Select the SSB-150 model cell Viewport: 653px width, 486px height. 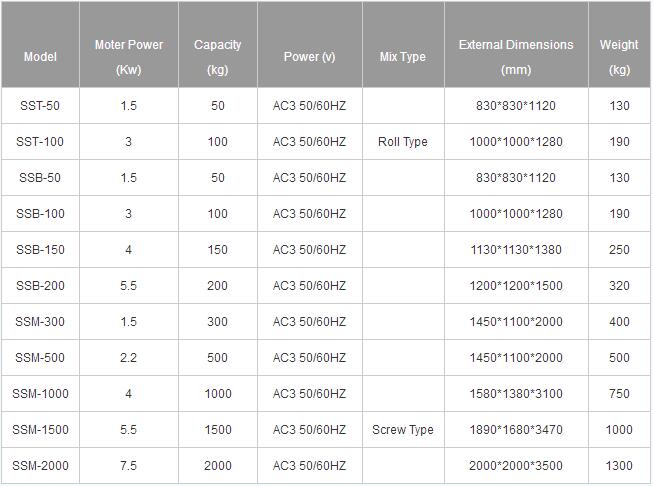[x=40, y=249]
